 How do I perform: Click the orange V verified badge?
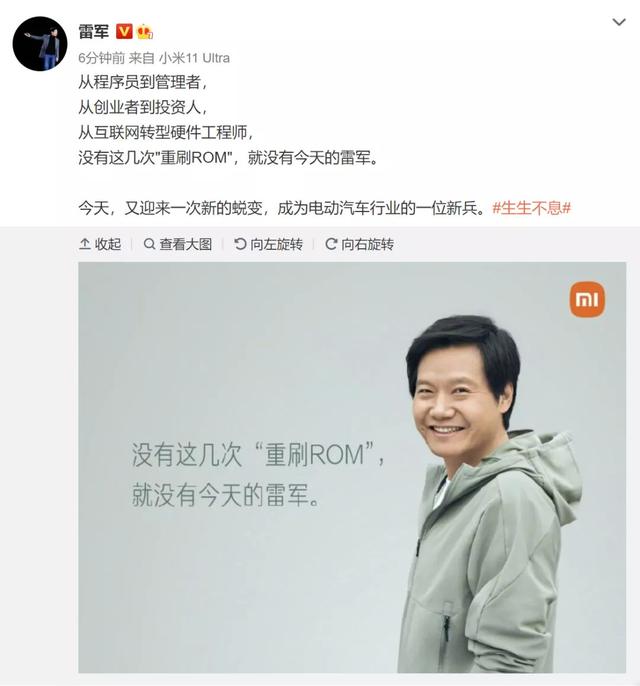[124, 32]
